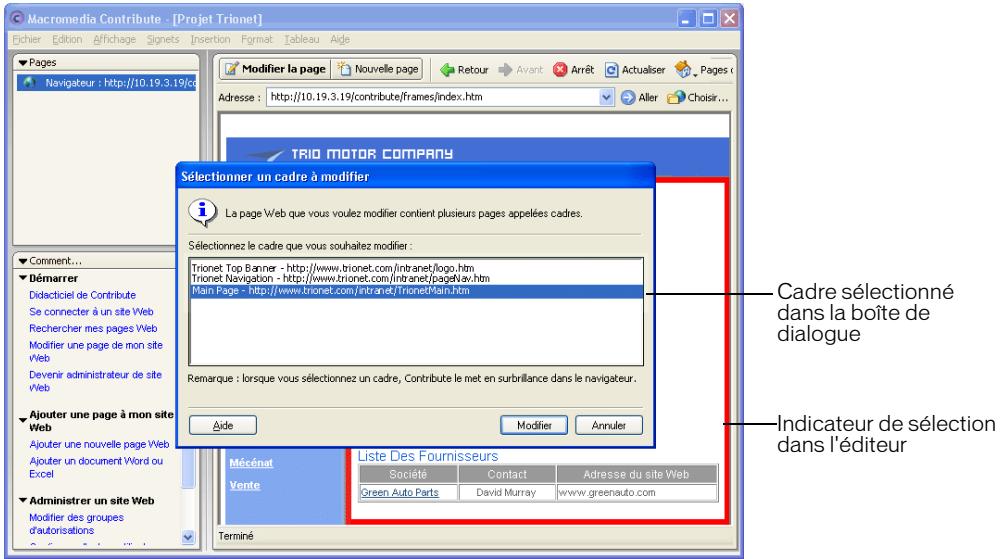
Task: Click the Modifier button in dialog
Action: 534,425
